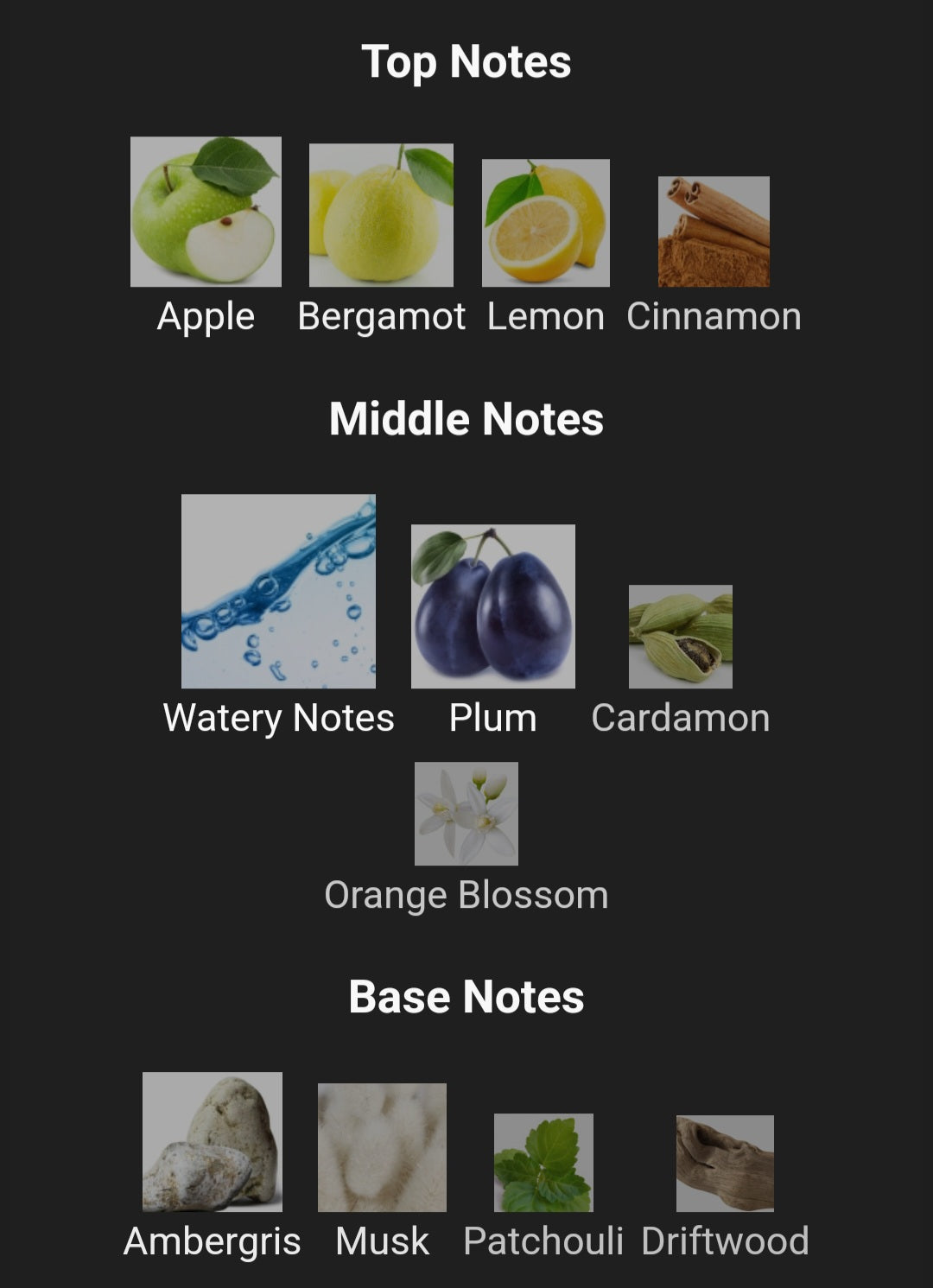Click the Patchouli leaves picture
This screenshot has height=1288, width=933.
[x=543, y=1162]
